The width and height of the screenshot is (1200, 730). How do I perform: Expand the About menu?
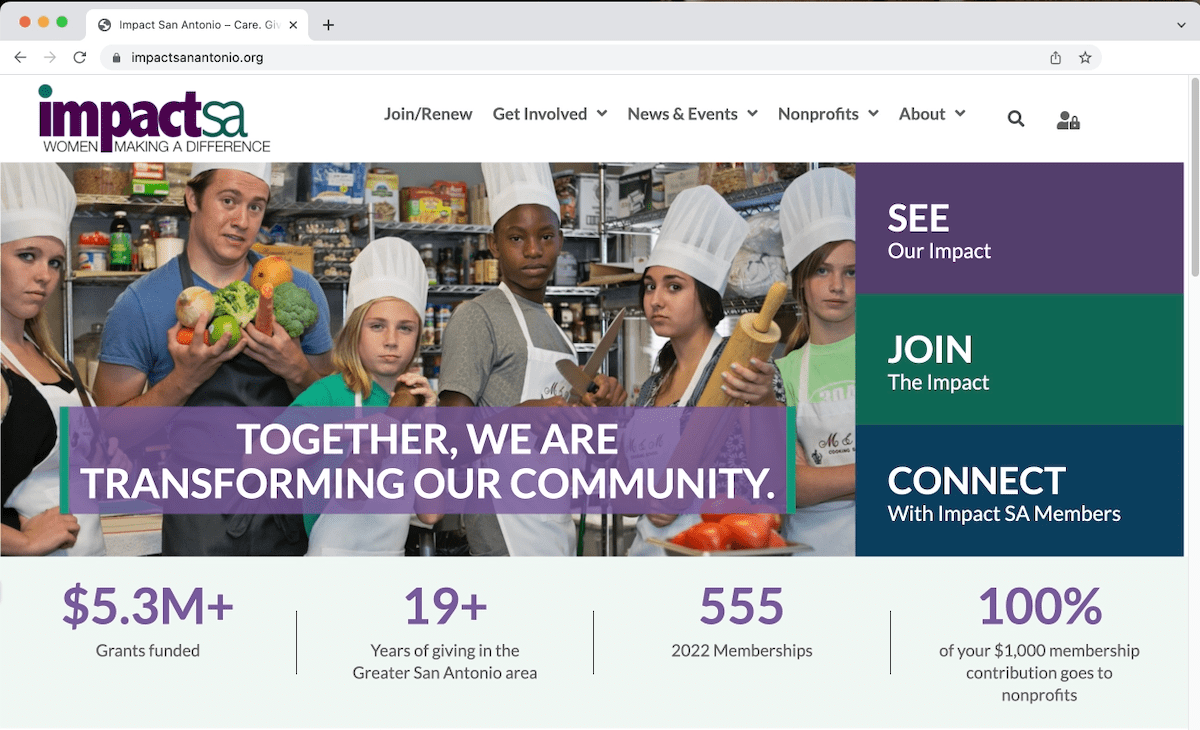tap(932, 114)
